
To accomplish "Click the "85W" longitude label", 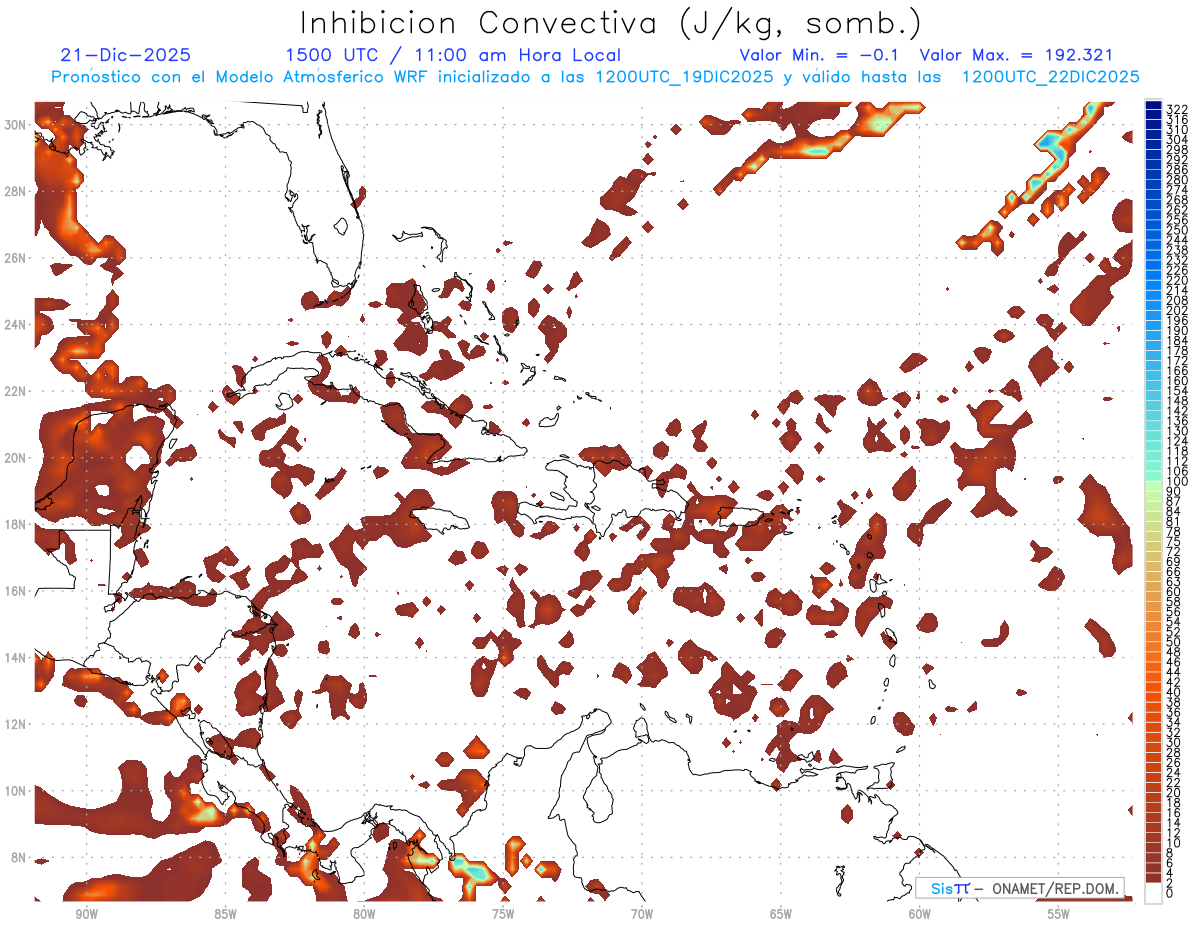I will click(x=225, y=914).
